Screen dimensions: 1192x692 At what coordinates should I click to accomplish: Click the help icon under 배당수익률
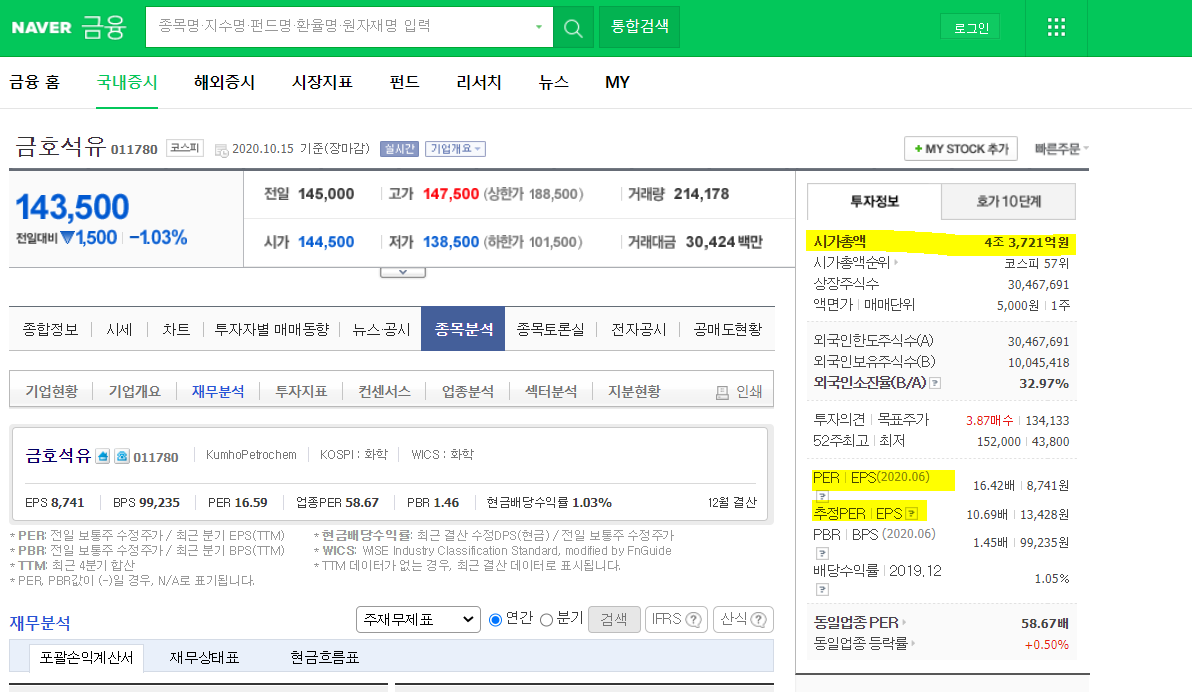(822, 589)
